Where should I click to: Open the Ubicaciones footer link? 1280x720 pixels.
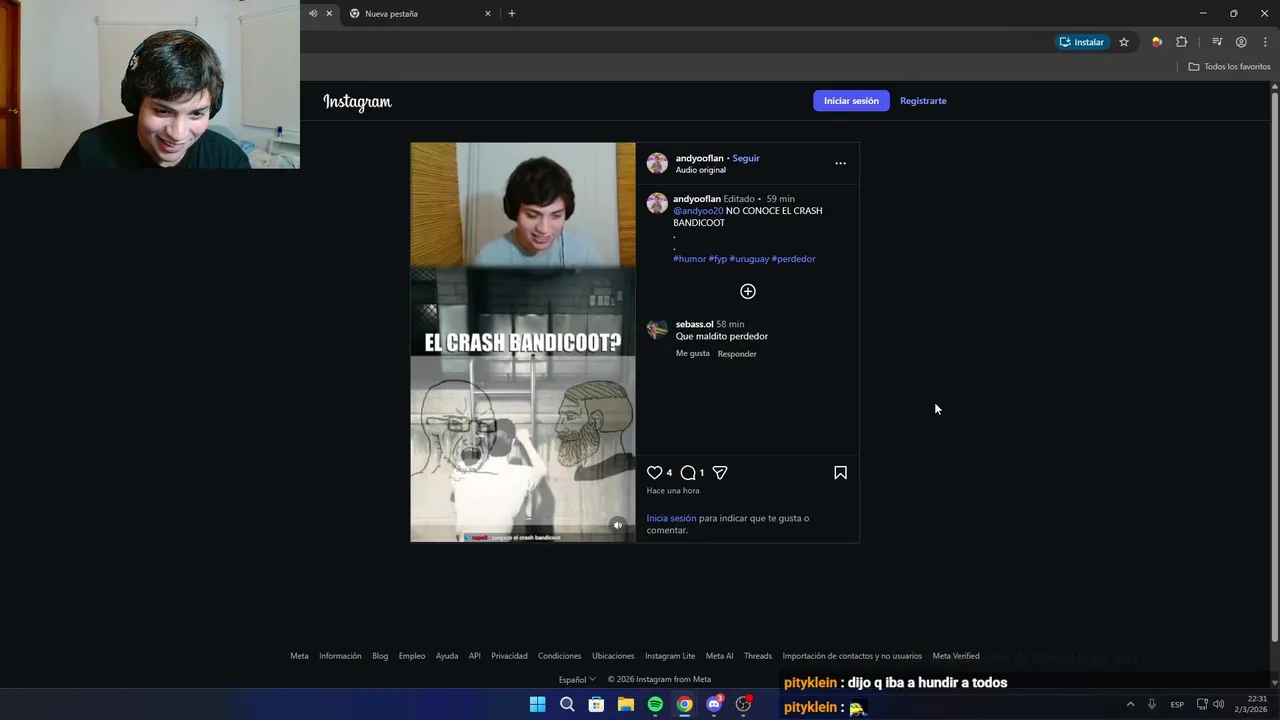tap(613, 656)
